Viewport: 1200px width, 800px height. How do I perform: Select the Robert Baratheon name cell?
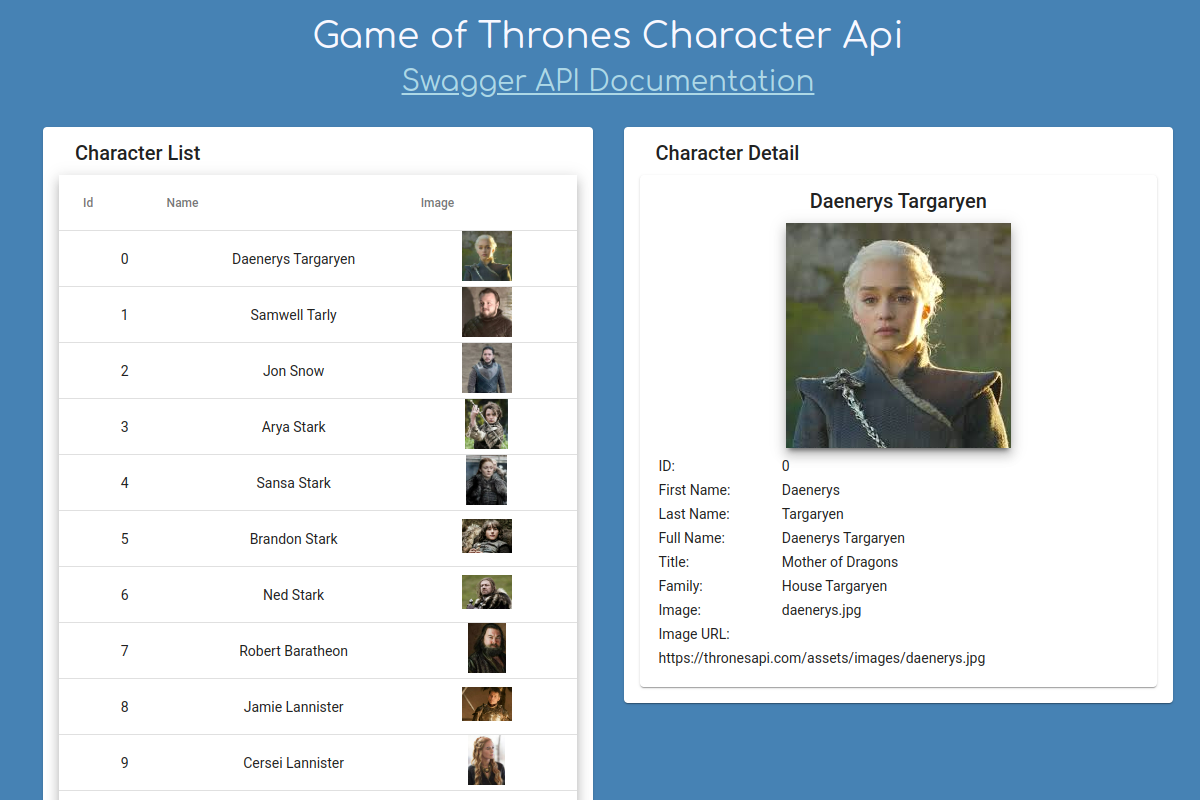click(294, 651)
